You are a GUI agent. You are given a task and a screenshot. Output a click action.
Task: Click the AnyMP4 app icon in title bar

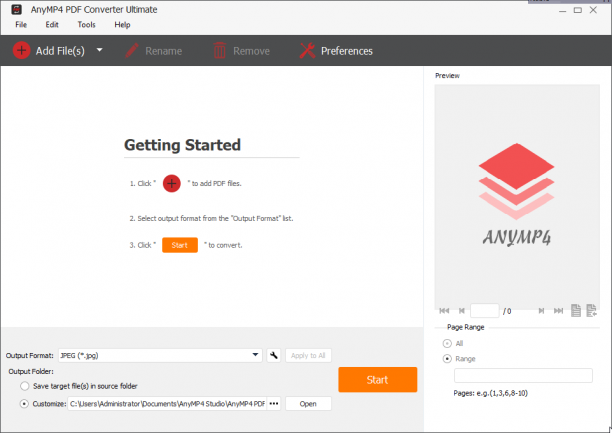pyautogui.click(x=16, y=9)
